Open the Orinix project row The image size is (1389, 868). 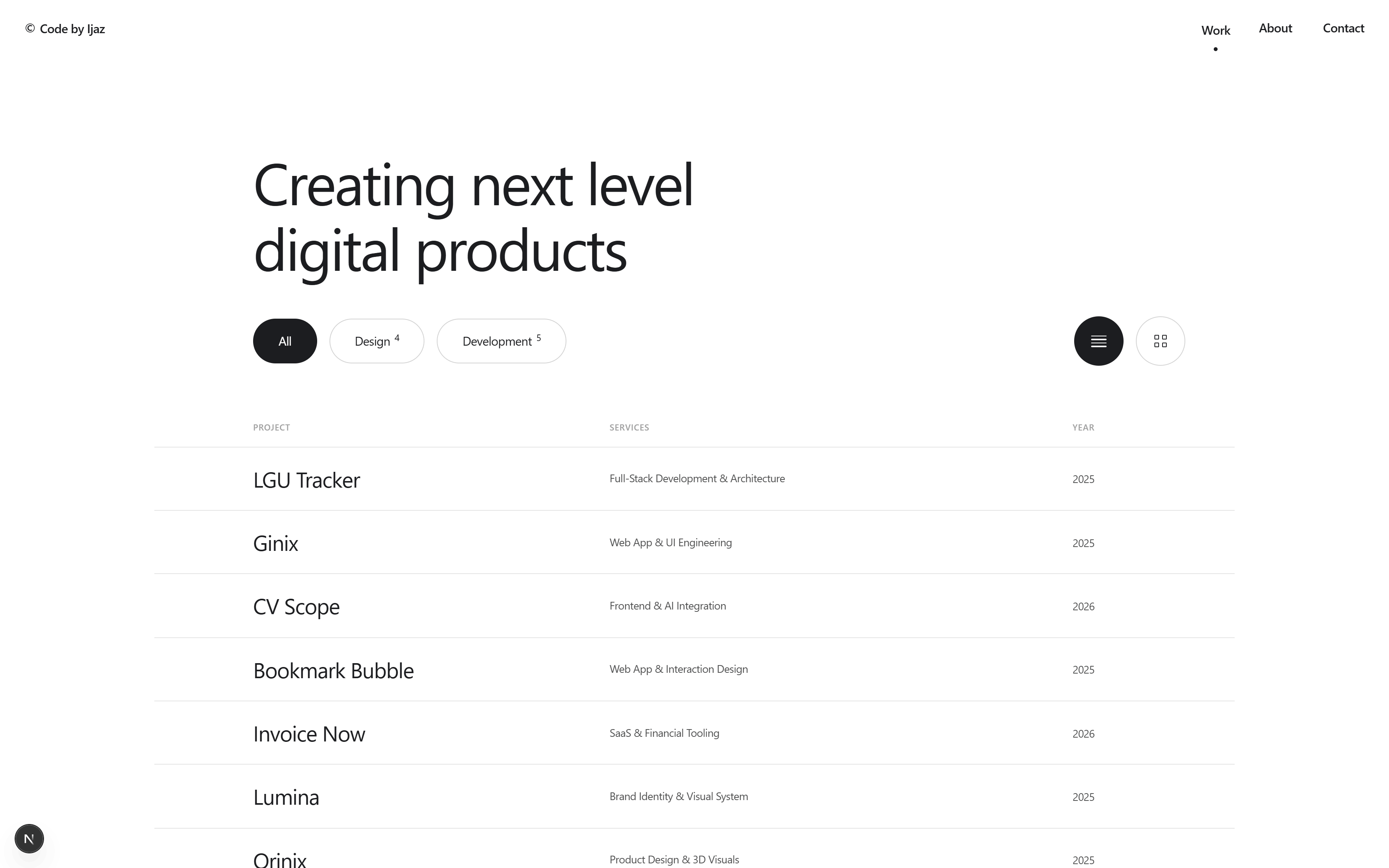[694, 848]
